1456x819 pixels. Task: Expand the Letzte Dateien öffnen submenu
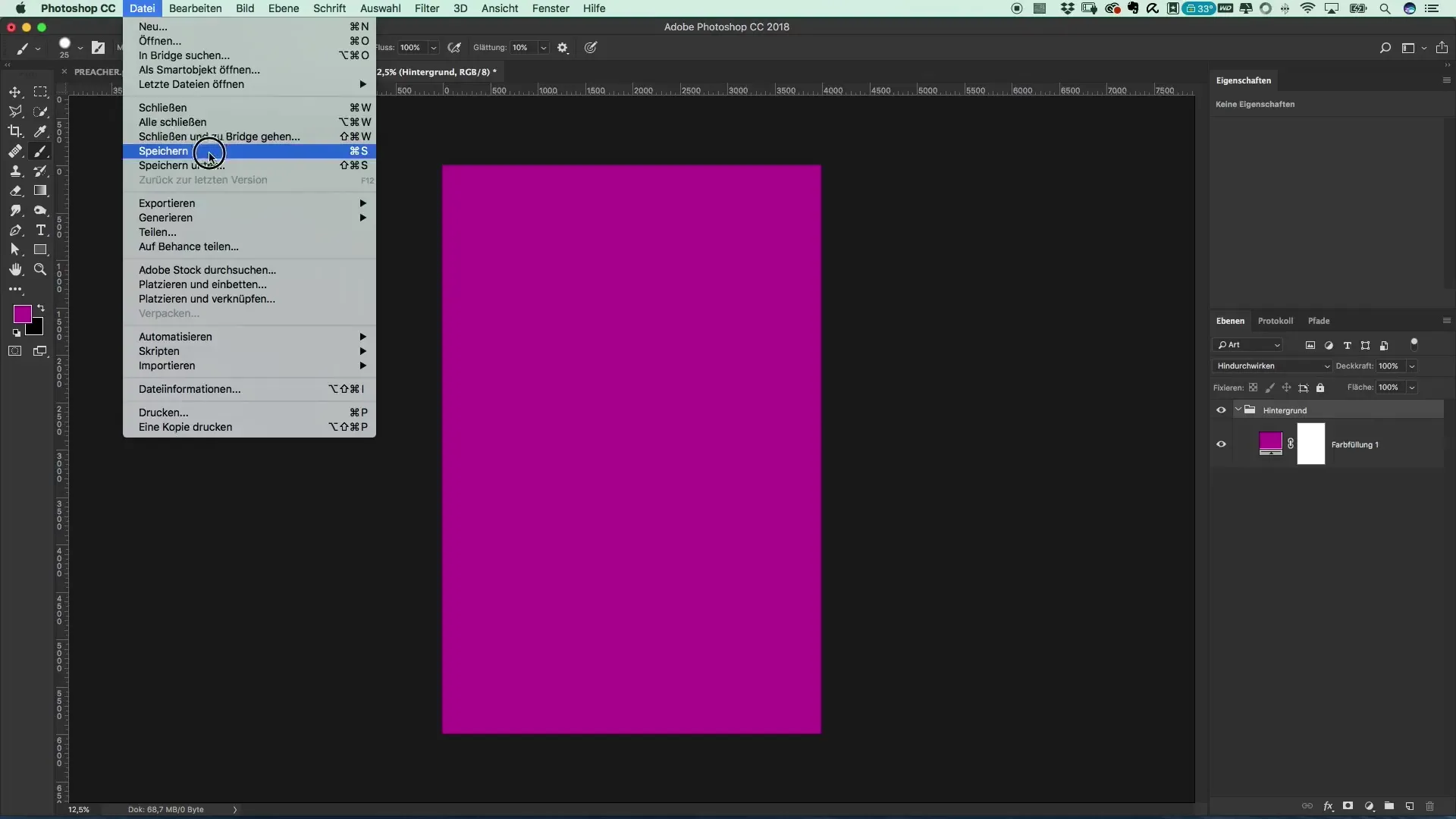[249, 84]
